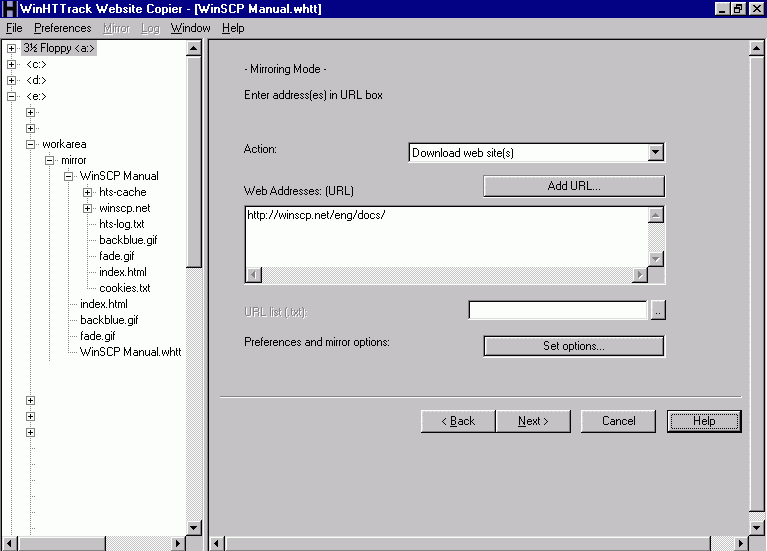Collapse the WinSCP Manual folder

coord(68,176)
